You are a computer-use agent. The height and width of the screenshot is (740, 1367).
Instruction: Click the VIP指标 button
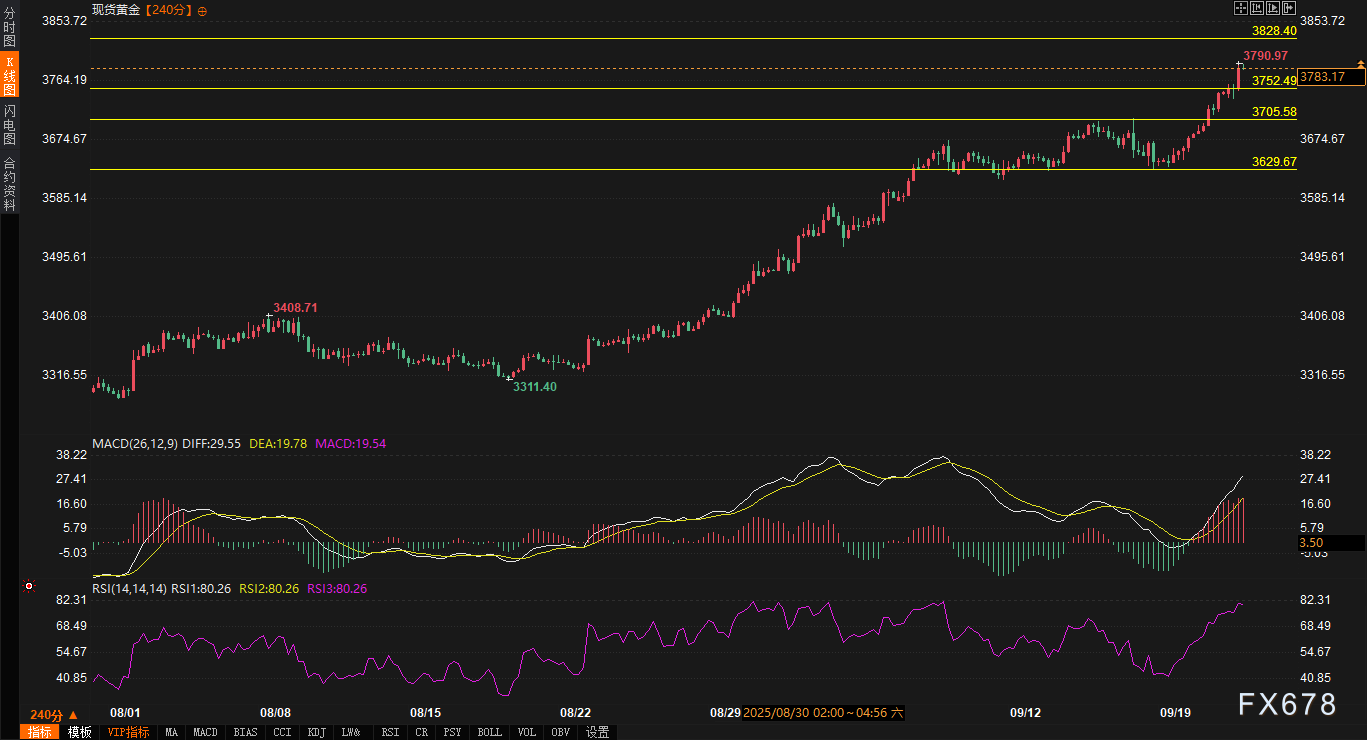point(128,732)
